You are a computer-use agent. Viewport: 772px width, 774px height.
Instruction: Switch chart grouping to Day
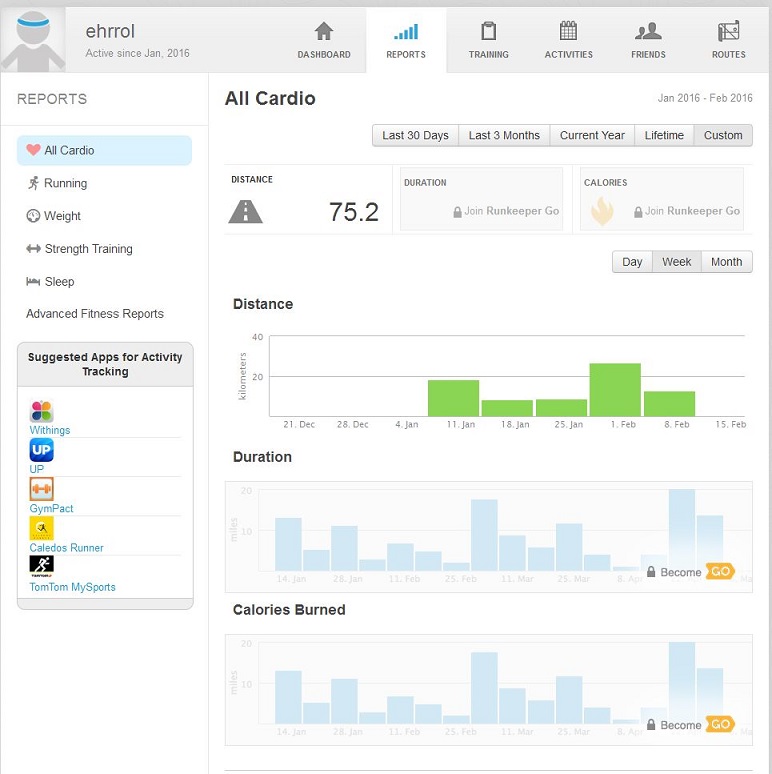(632, 262)
